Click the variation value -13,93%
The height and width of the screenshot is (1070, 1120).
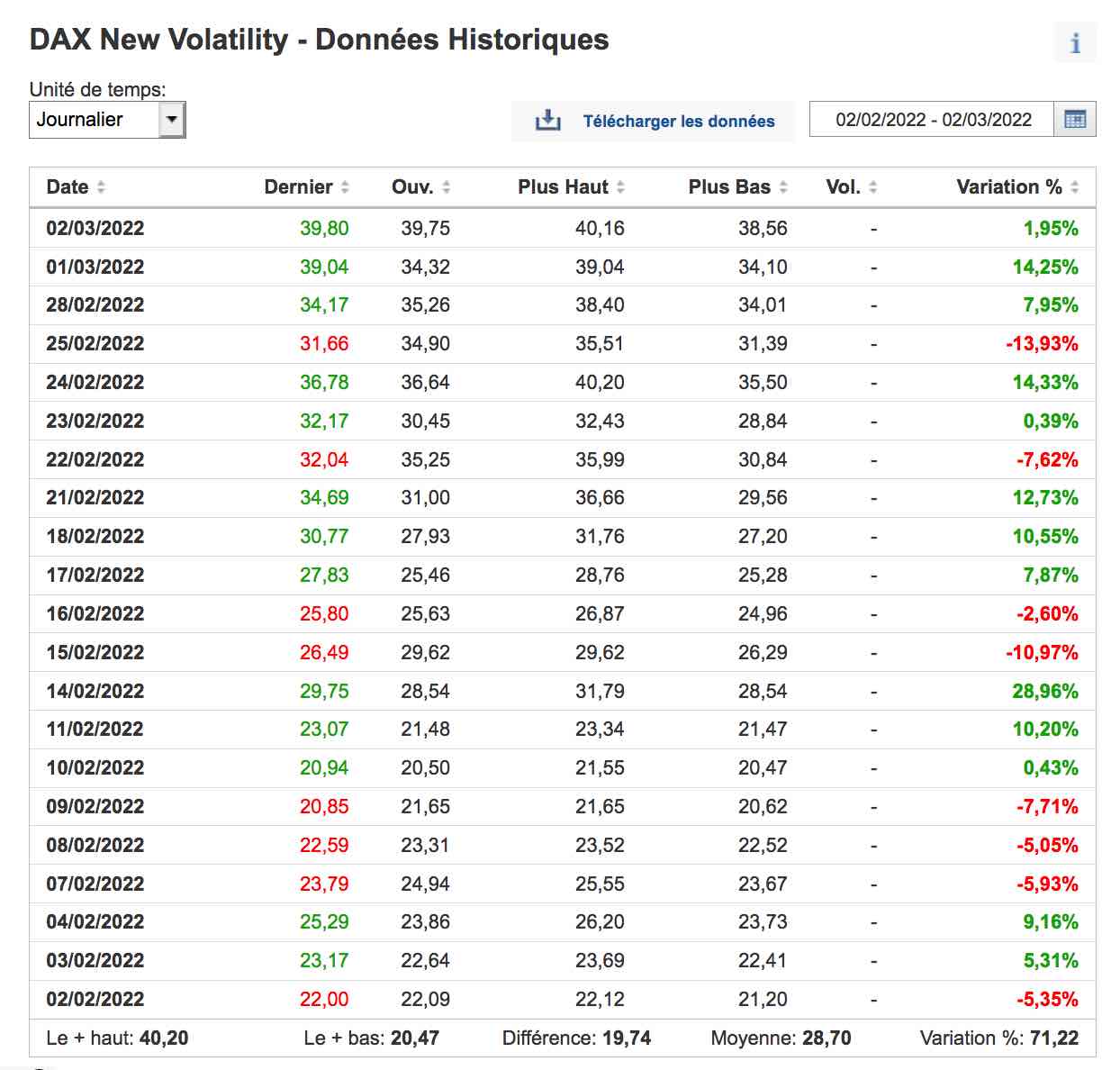[1042, 344]
